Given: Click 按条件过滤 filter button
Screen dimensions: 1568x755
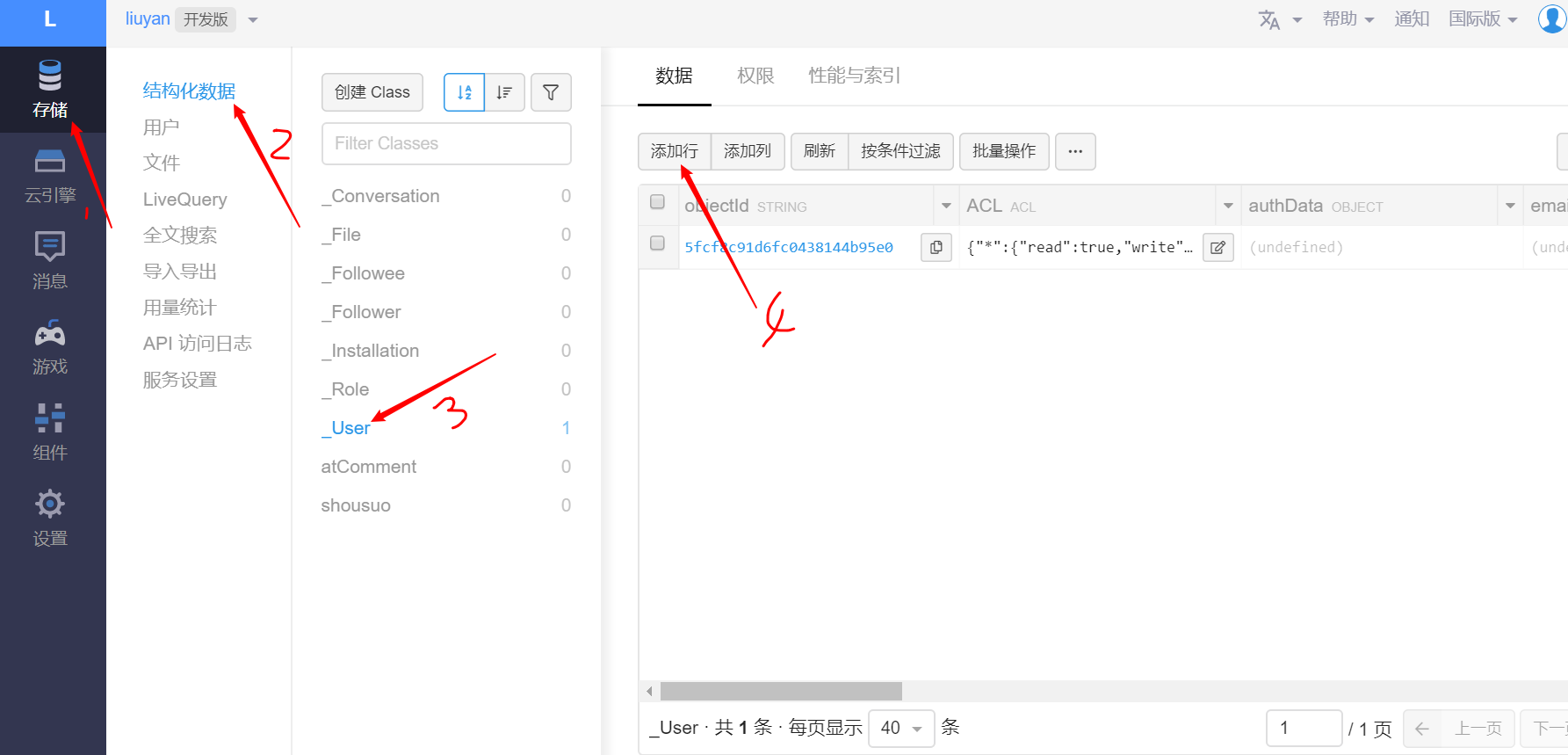Looking at the screenshot, I should 900,151.
